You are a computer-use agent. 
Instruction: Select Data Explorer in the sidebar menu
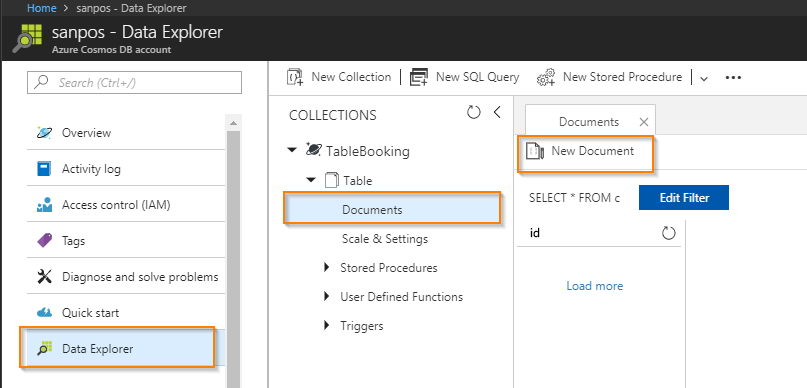tap(117, 348)
